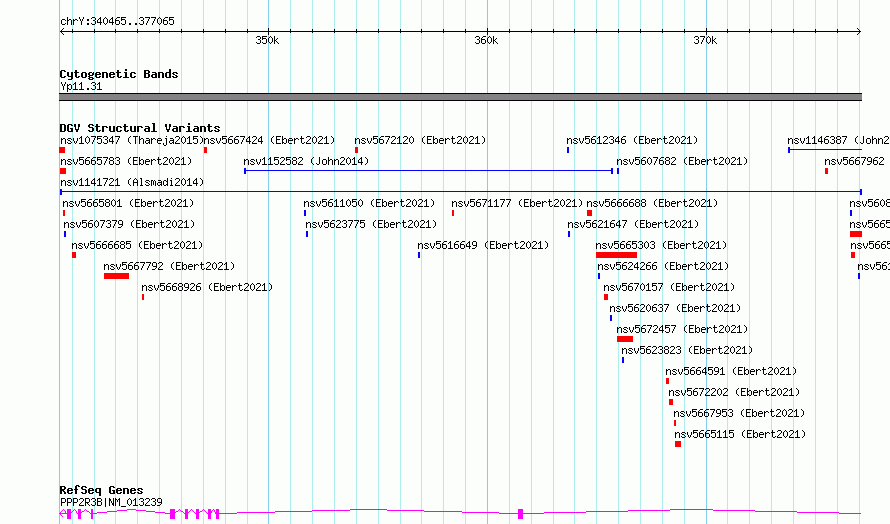Open variant nsv5623823 (Ebert2021)

point(687,350)
